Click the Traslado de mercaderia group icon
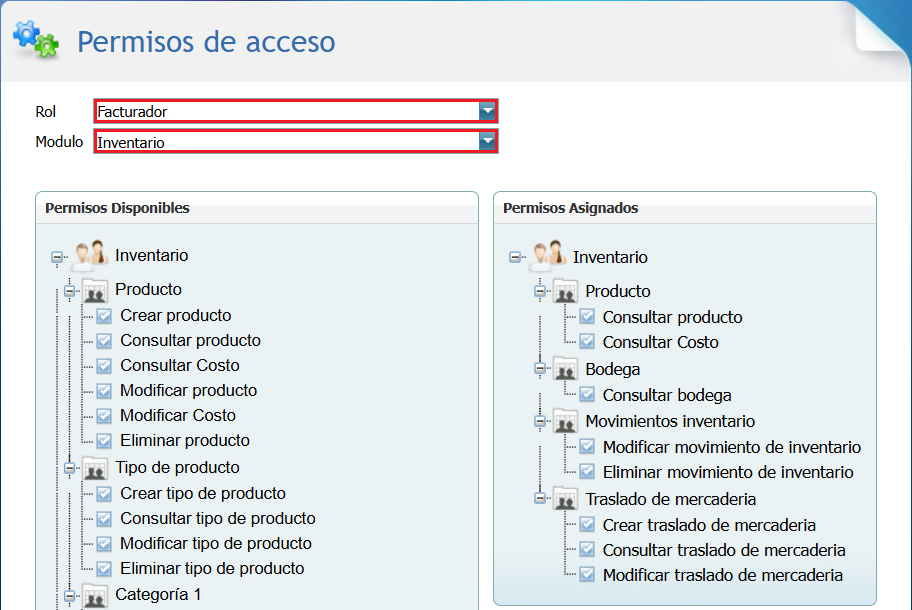The height and width of the screenshot is (610, 912). (565, 498)
